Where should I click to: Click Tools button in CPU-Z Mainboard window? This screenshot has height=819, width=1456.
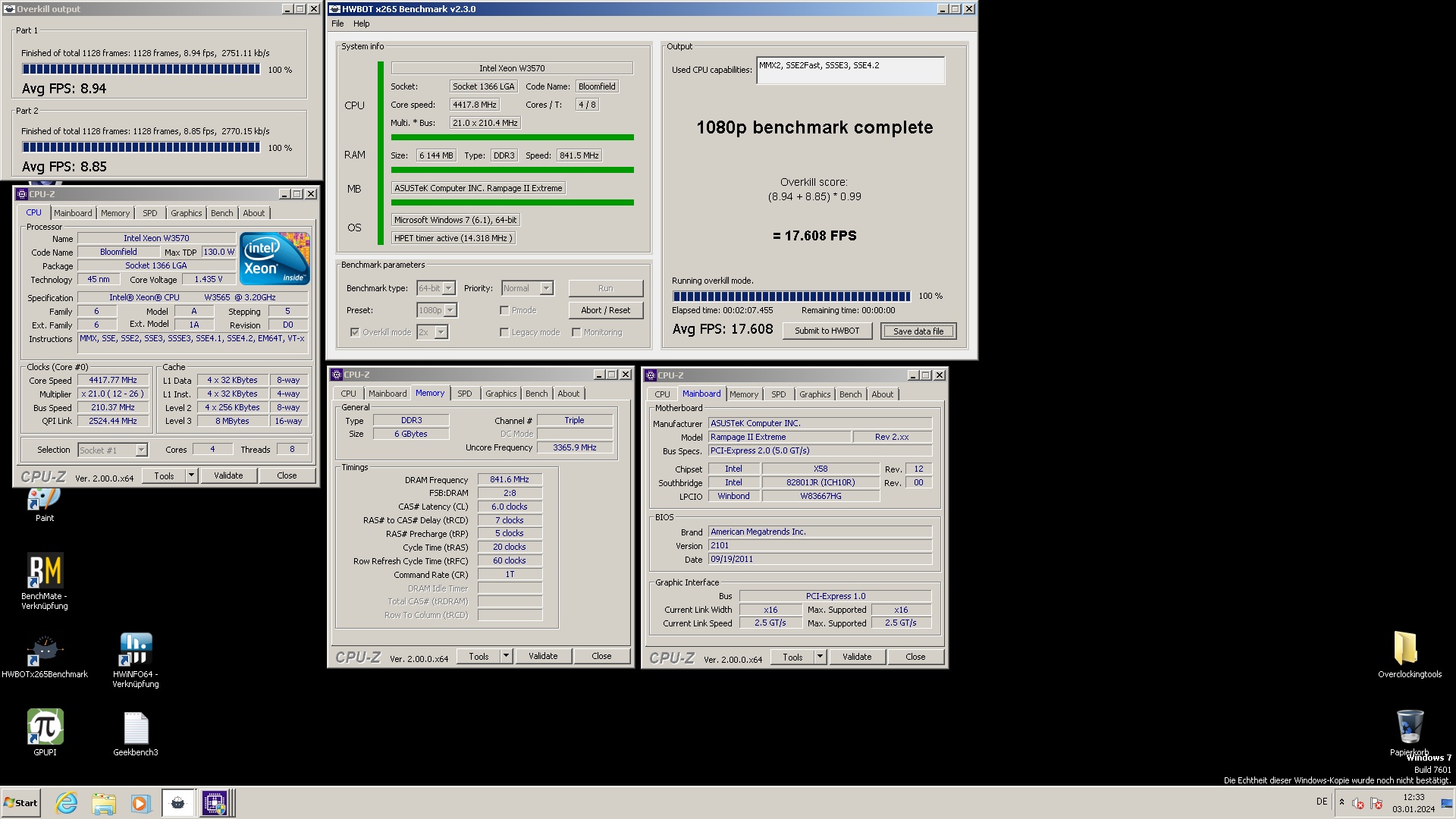point(792,657)
